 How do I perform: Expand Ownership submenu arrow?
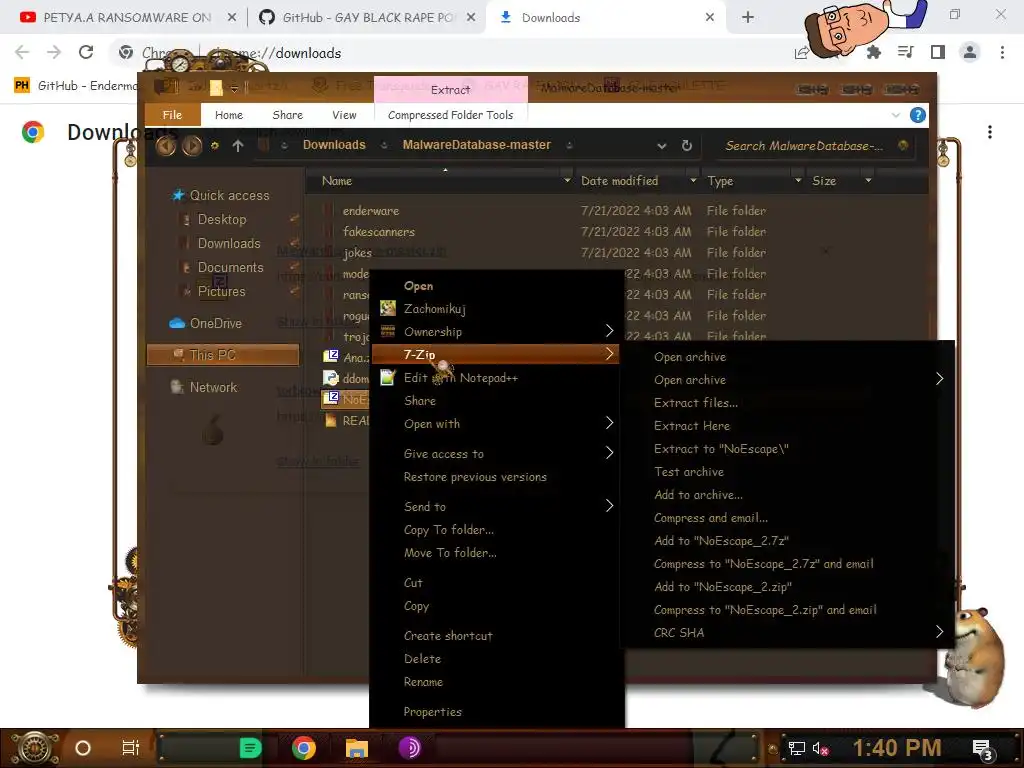pos(609,331)
